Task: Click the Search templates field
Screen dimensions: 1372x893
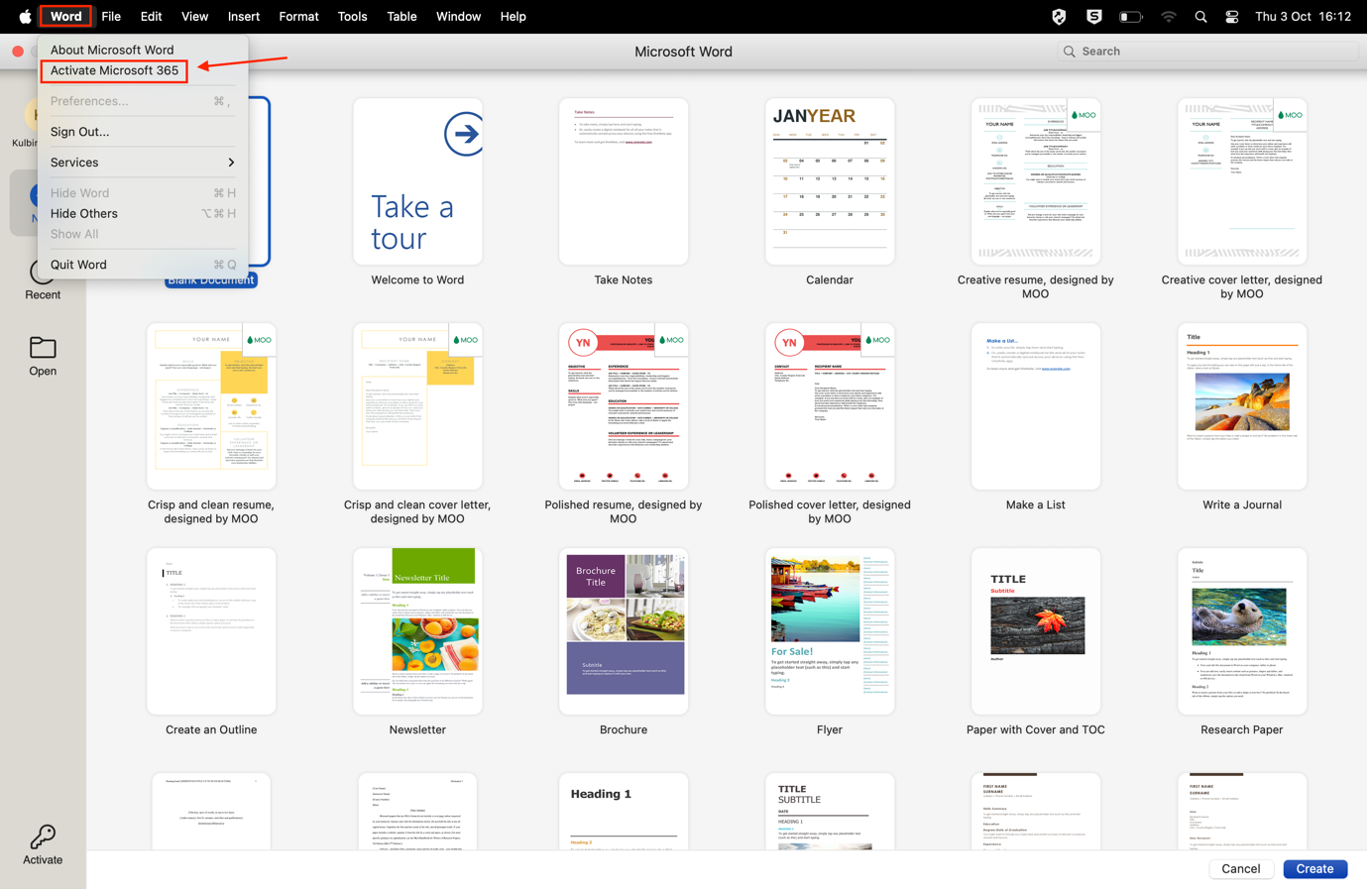Action: [1209, 52]
